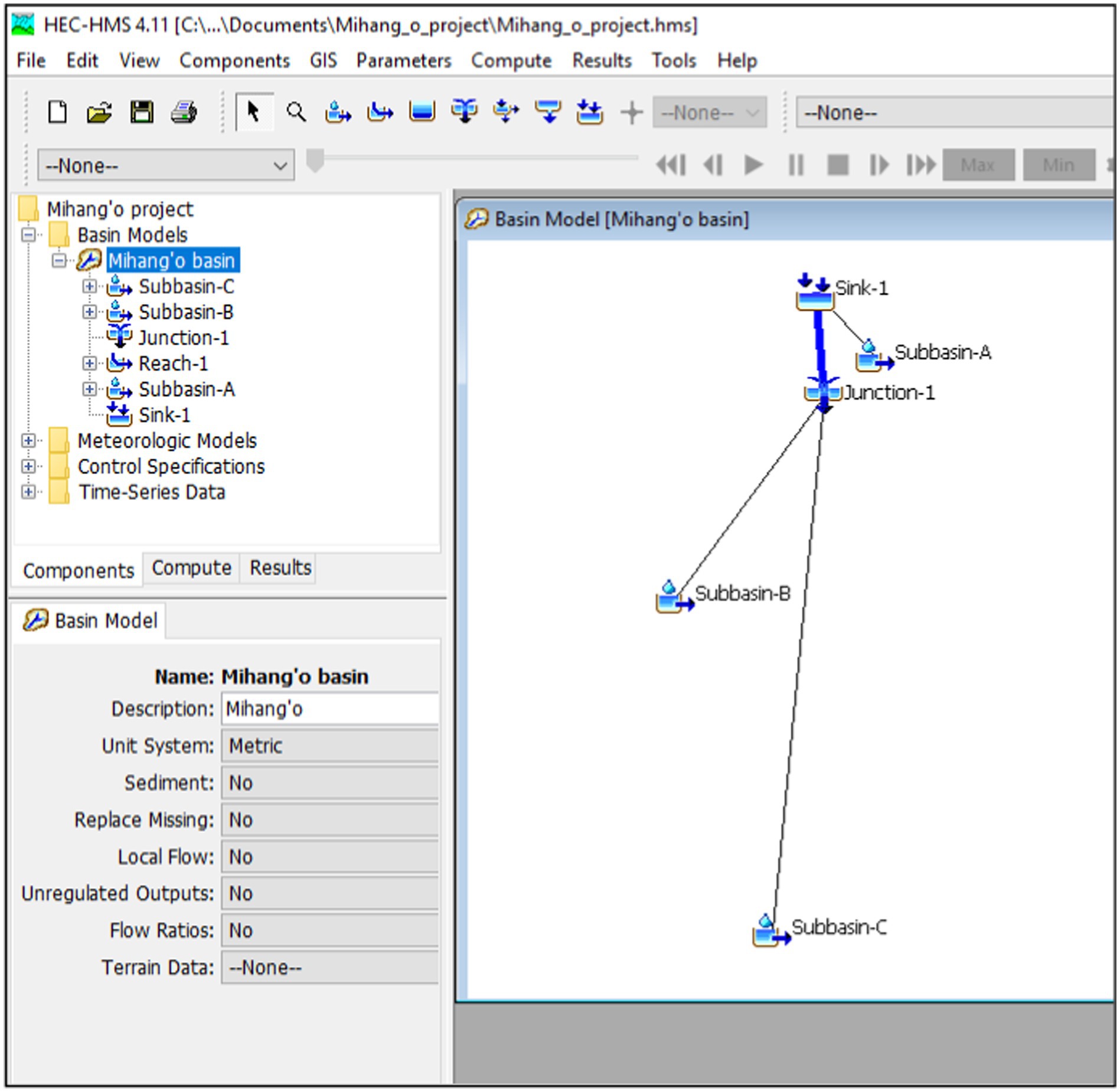Image resolution: width=1120 pixels, height=1092 pixels.
Task: Open the wide --None-- dropdown at the toolbar's right end
Action: [955, 112]
